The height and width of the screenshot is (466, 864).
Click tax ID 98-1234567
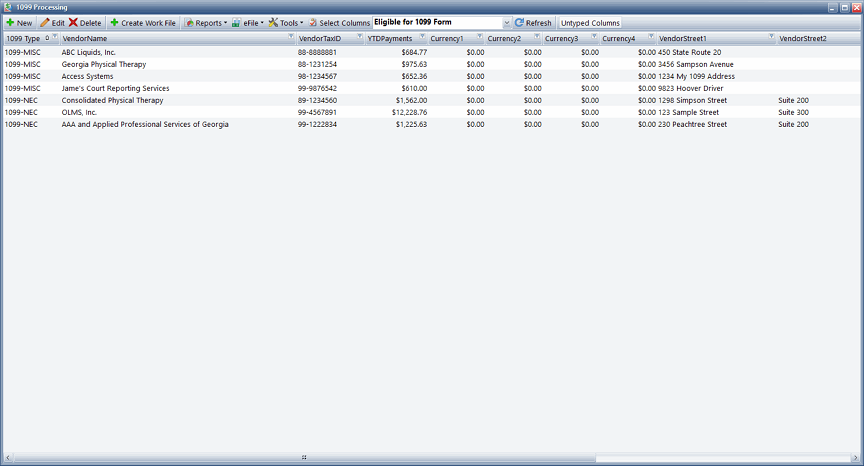click(317, 77)
